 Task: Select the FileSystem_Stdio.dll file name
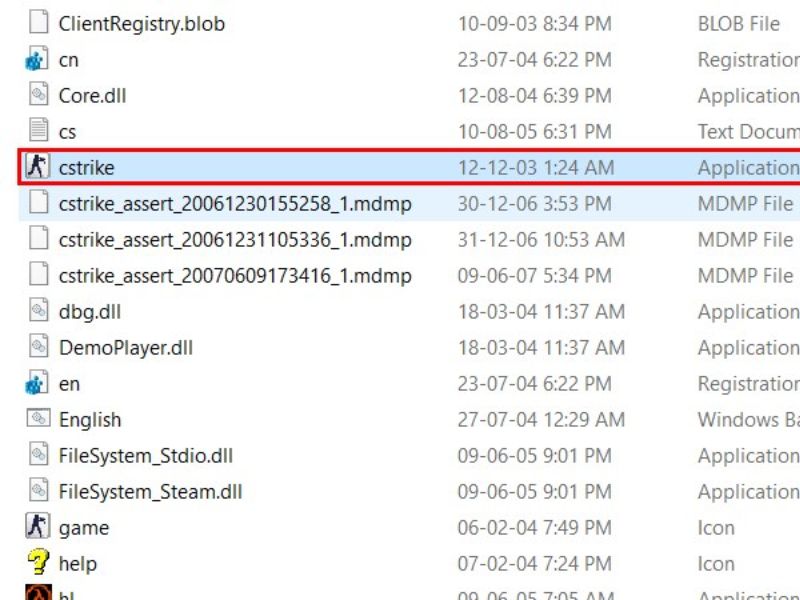pyautogui.click(x=146, y=456)
